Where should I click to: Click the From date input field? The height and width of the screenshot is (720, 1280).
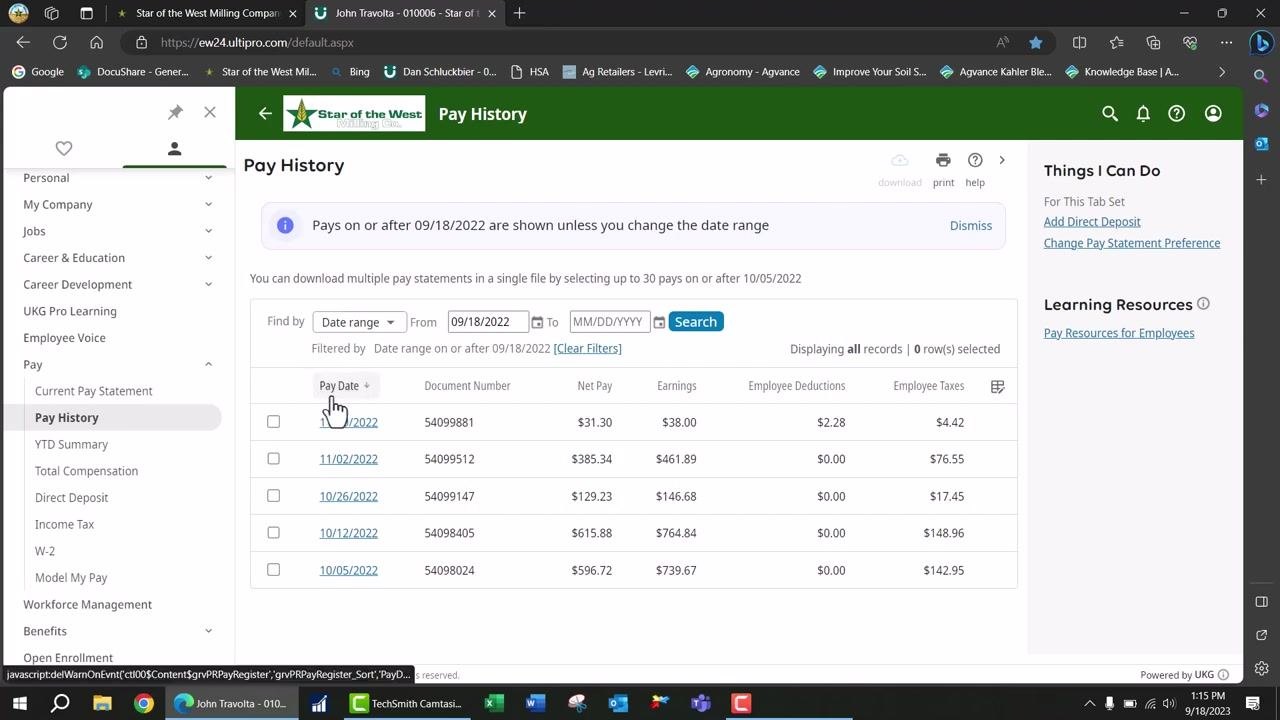488,322
